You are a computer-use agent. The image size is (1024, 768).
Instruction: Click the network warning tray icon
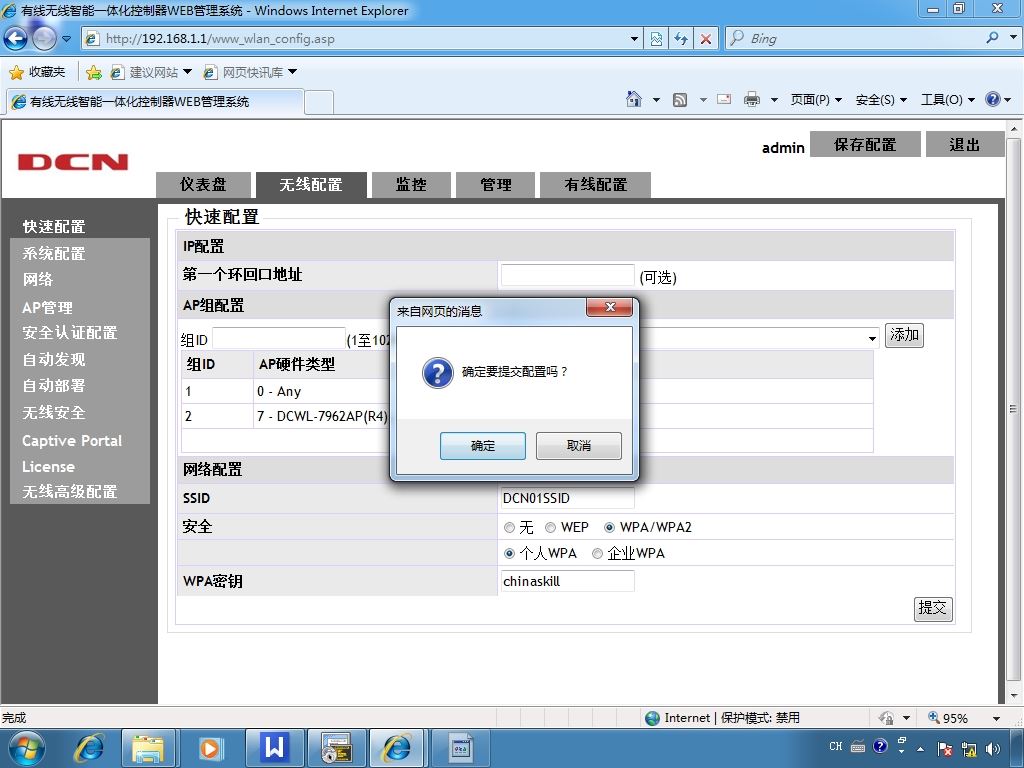[970, 749]
